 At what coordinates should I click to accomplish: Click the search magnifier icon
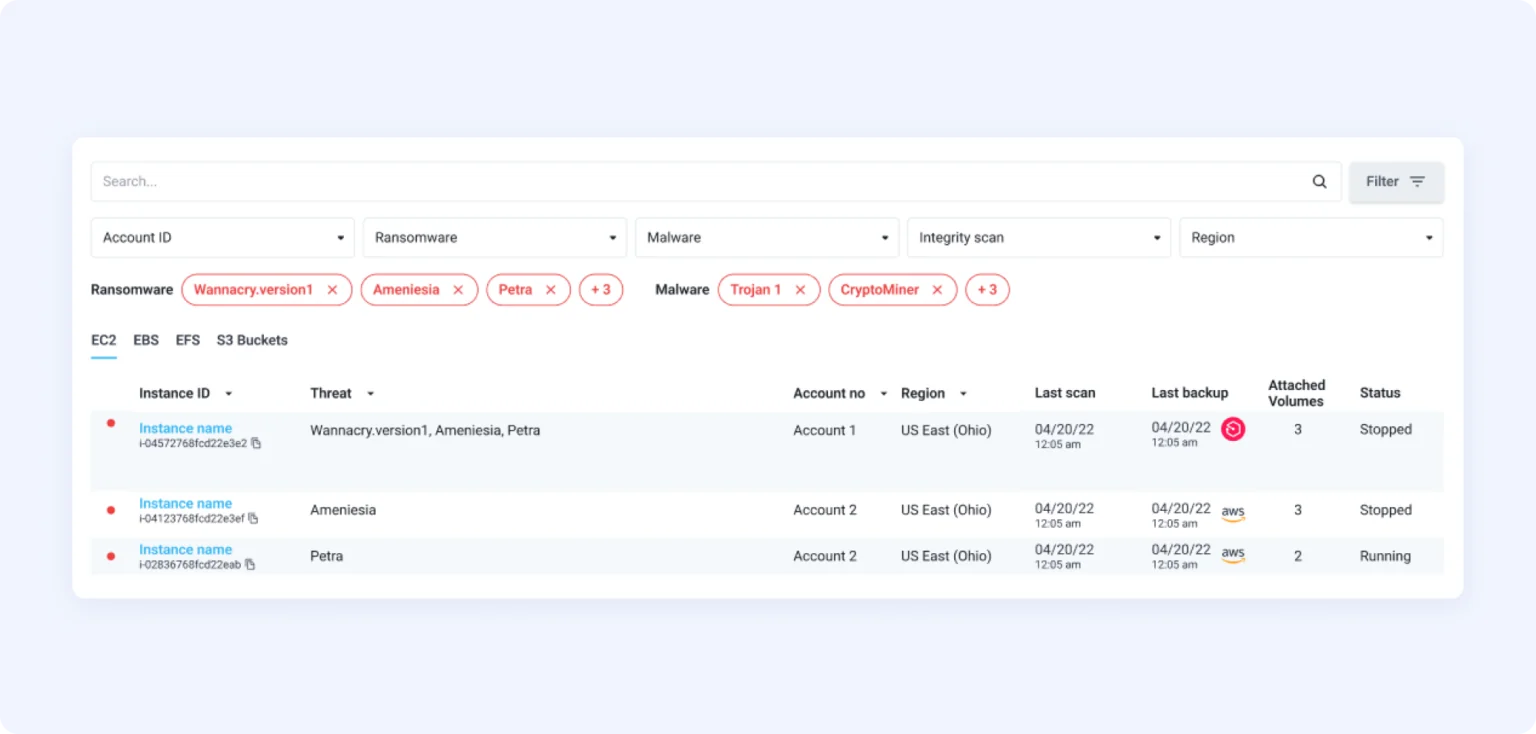point(1319,182)
